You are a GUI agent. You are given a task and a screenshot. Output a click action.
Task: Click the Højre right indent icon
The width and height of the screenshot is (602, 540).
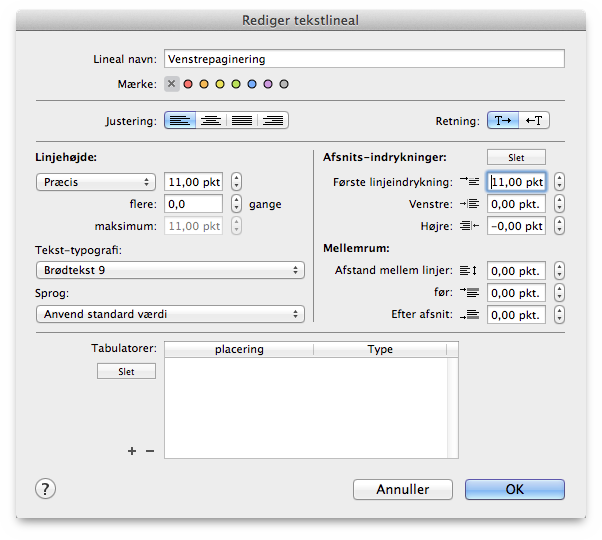pos(469,226)
